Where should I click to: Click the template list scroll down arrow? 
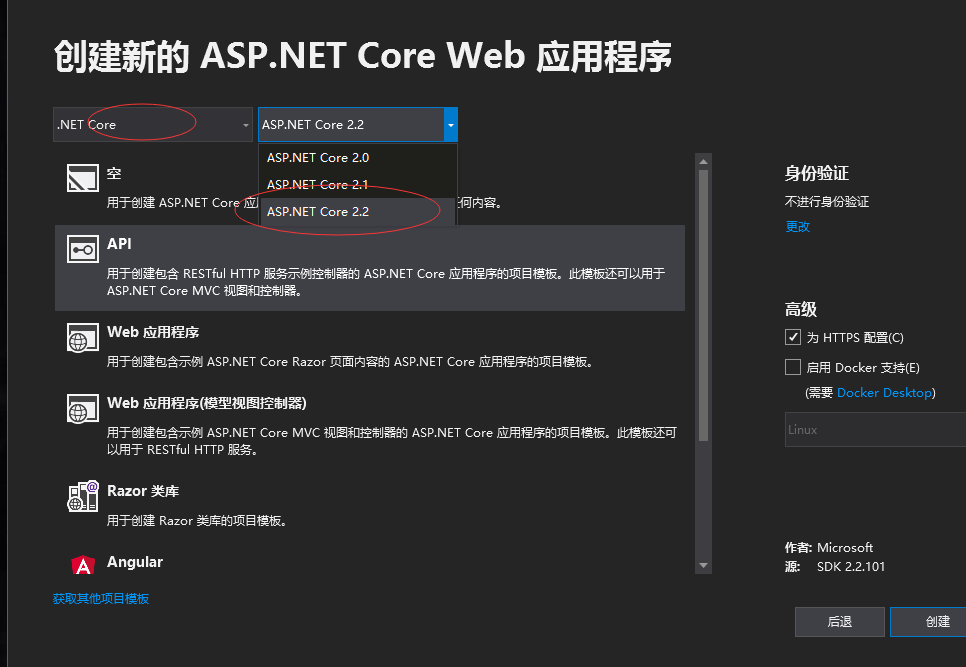(x=703, y=565)
